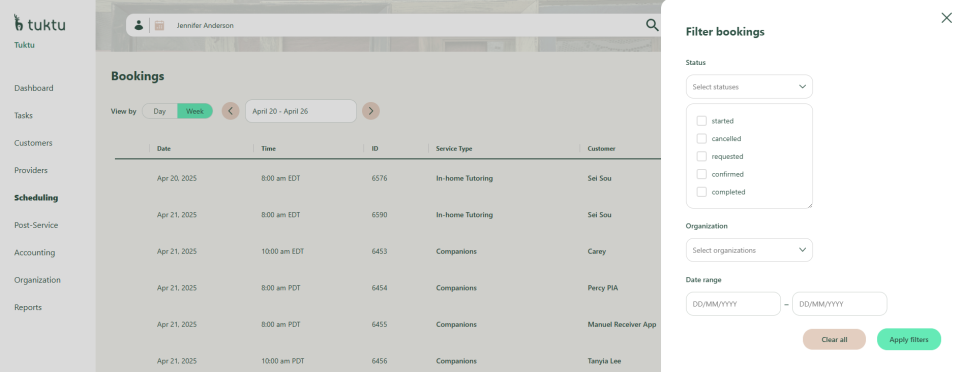Open Dashboard in the sidebar
Viewport: 960px width, 372px height.
[x=34, y=88]
